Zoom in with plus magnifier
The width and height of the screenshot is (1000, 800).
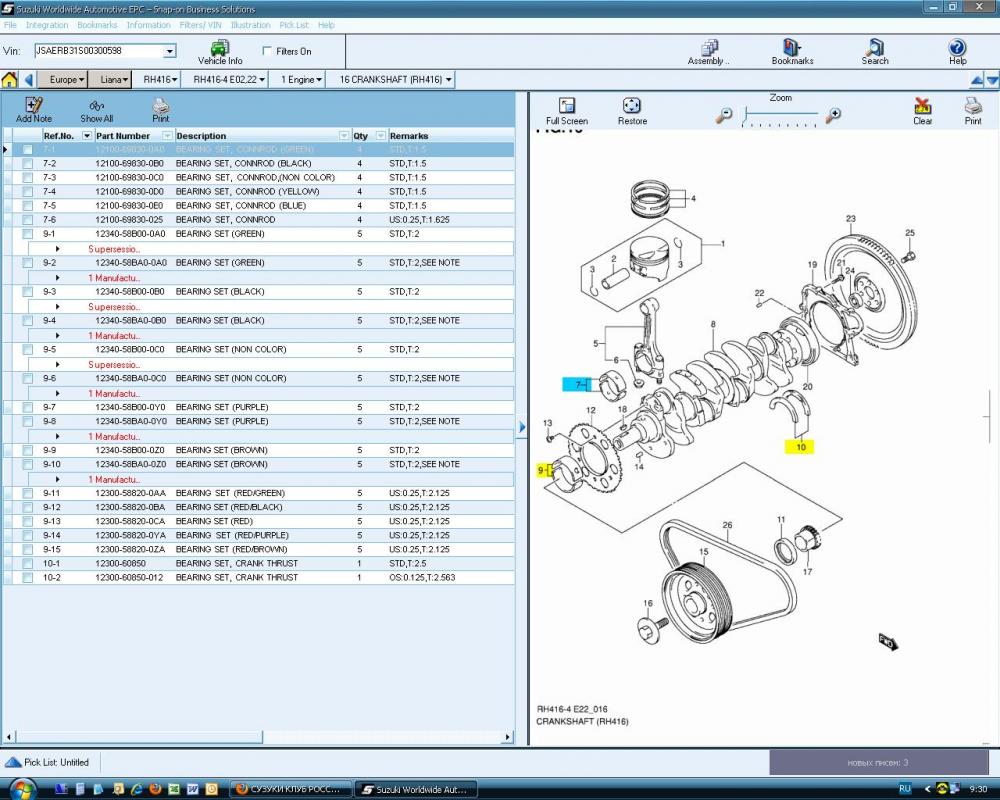click(x=833, y=115)
